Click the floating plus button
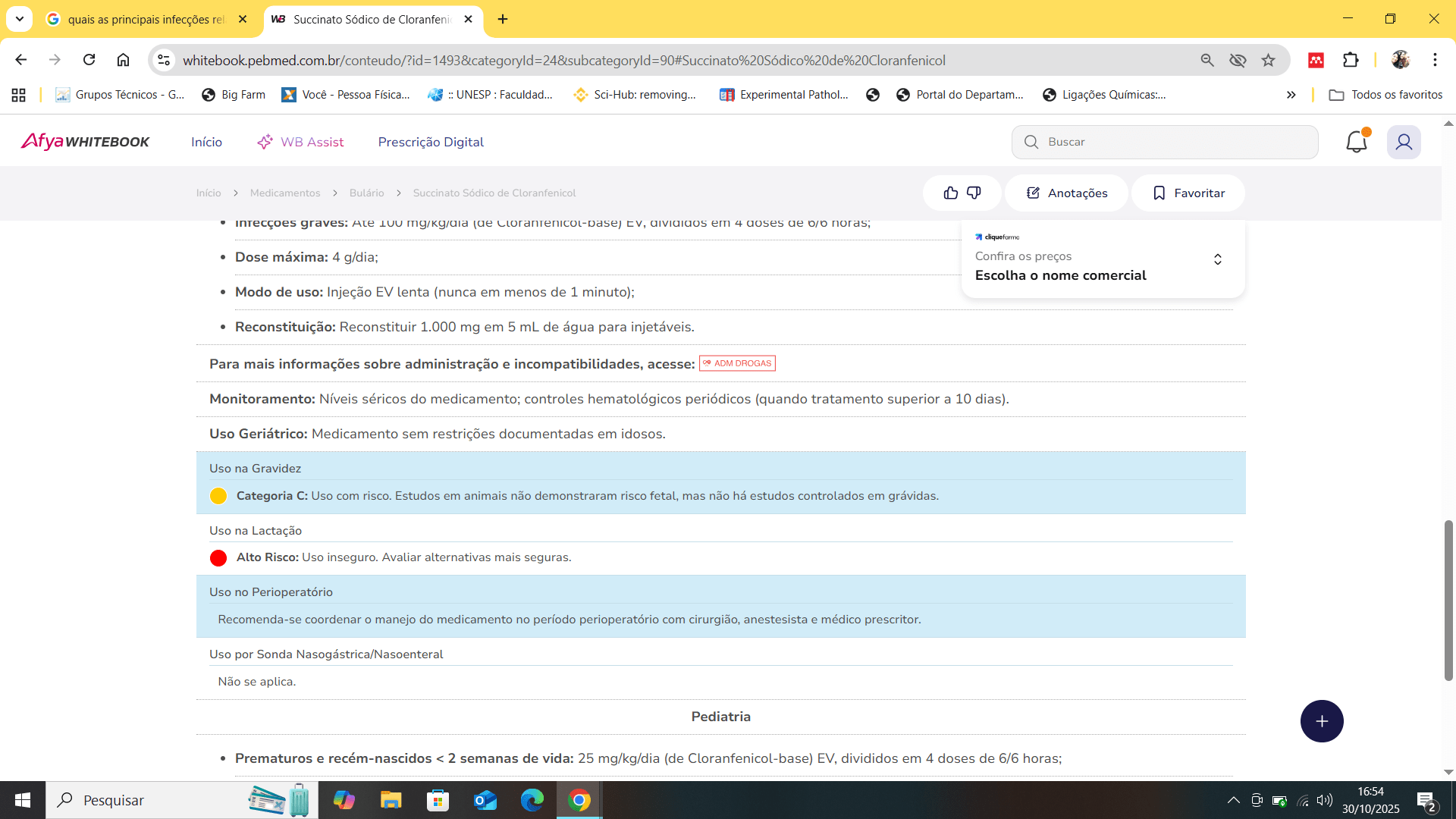This screenshot has height=819, width=1456. tap(1322, 721)
